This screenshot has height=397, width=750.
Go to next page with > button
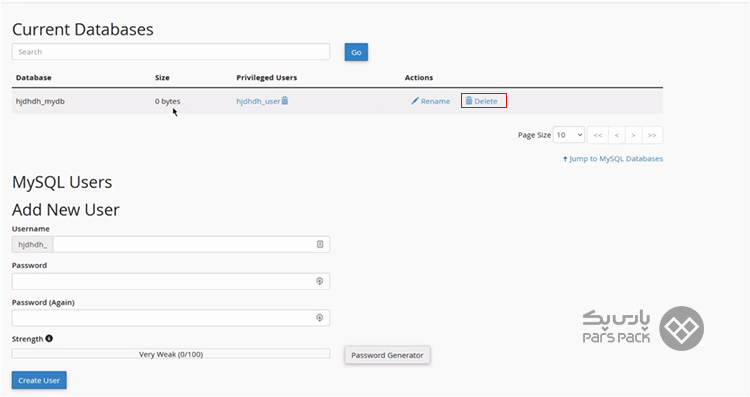633,135
